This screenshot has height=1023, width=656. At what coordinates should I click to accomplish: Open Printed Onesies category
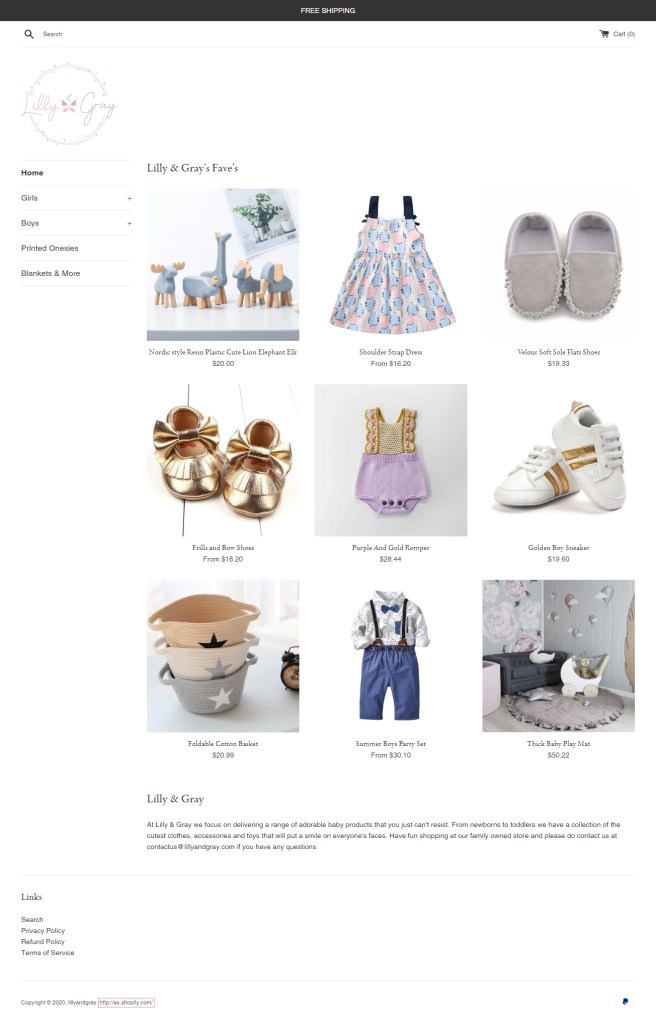[x=50, y=248]
